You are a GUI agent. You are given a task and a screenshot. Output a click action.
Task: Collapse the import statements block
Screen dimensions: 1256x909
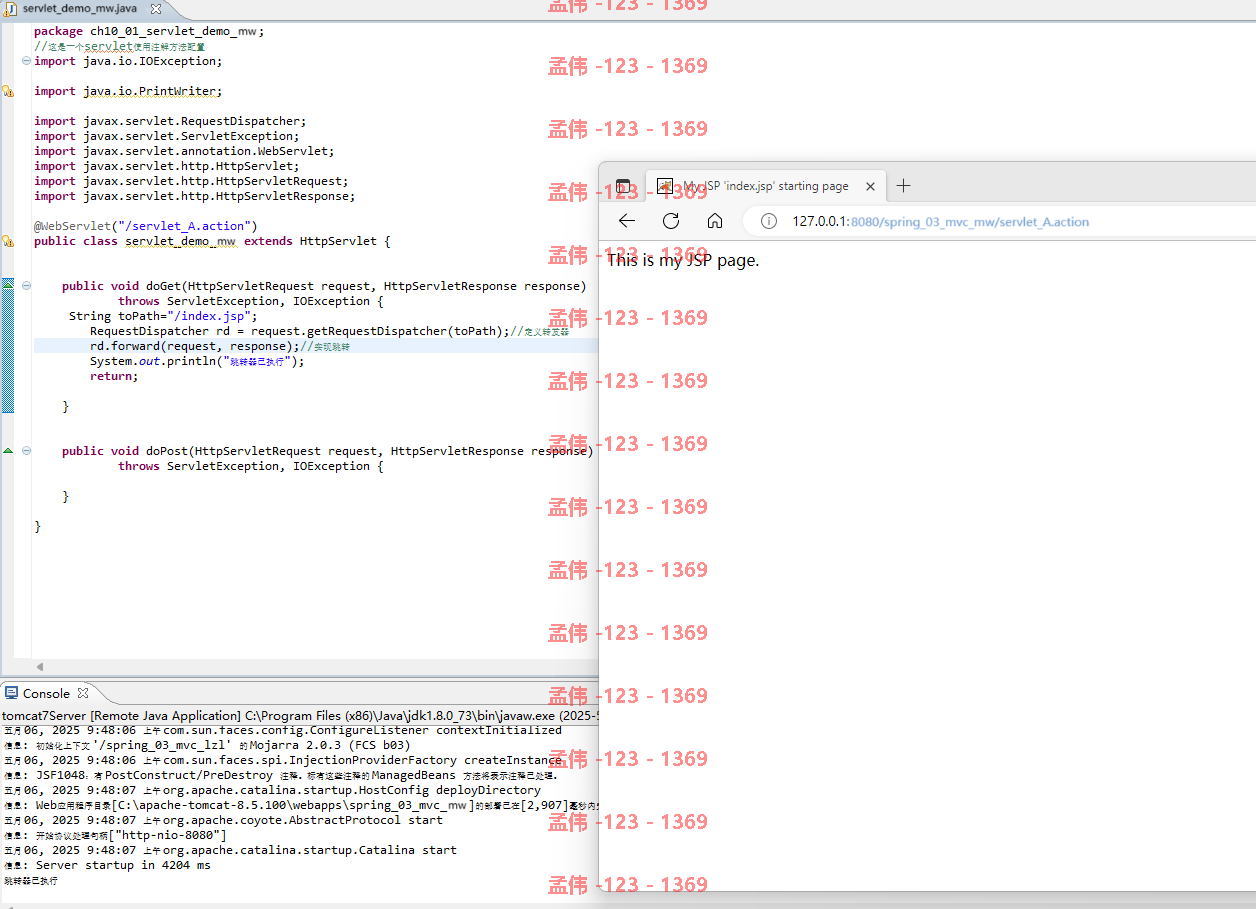[27, 61]
